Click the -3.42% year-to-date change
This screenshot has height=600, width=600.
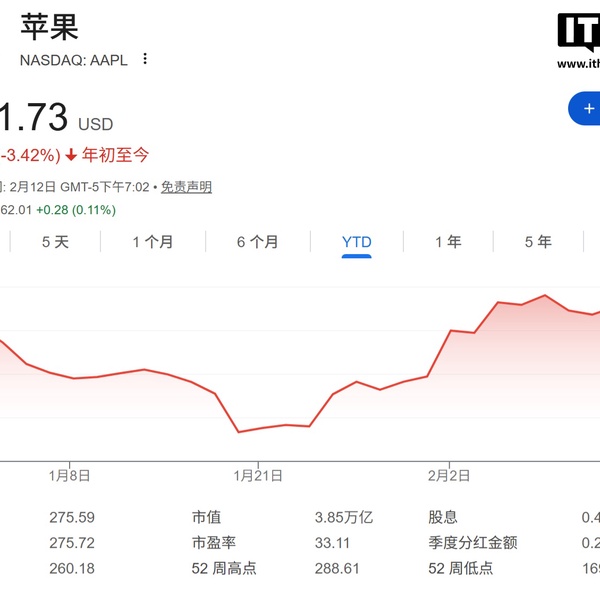coord(30,156)
